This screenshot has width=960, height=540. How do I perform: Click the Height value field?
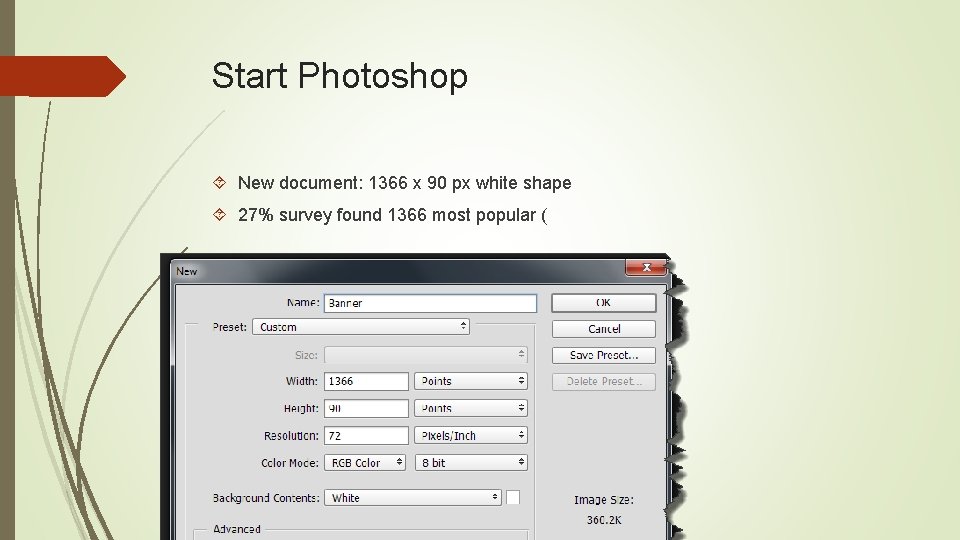[366, 408]
